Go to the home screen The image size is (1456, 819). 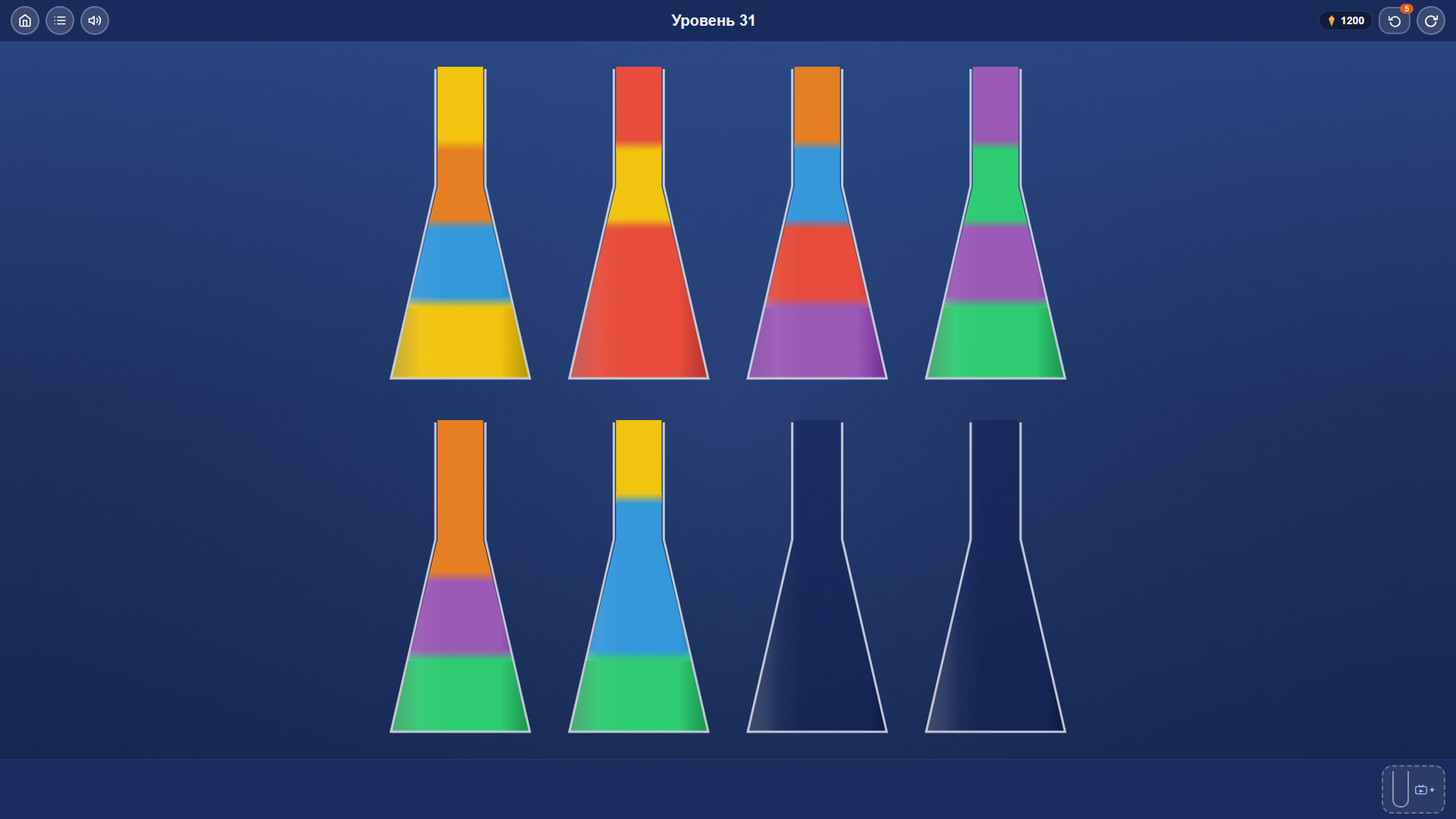[25, 20]
